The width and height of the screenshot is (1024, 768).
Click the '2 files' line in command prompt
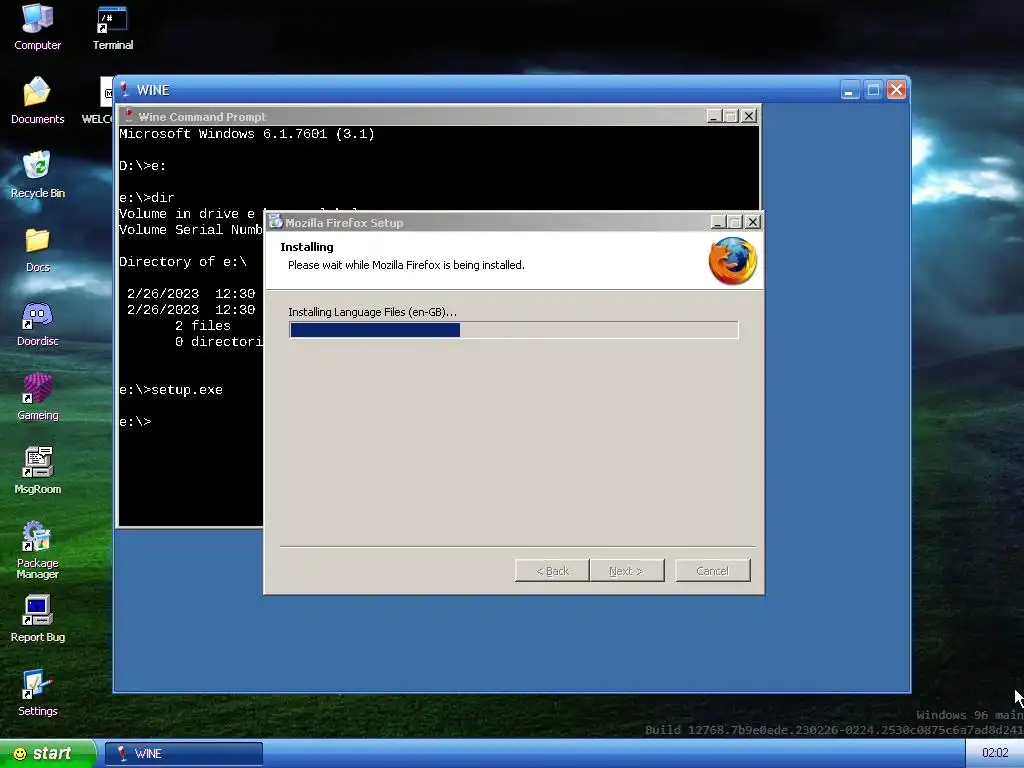tap(202, 325)
